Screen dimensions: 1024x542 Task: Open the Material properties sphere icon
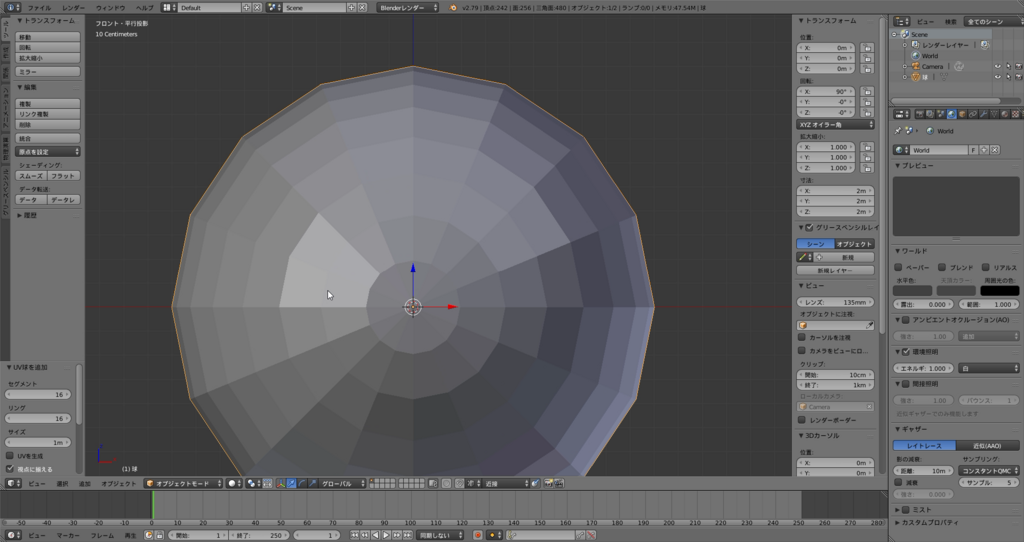click(1004, 114)
